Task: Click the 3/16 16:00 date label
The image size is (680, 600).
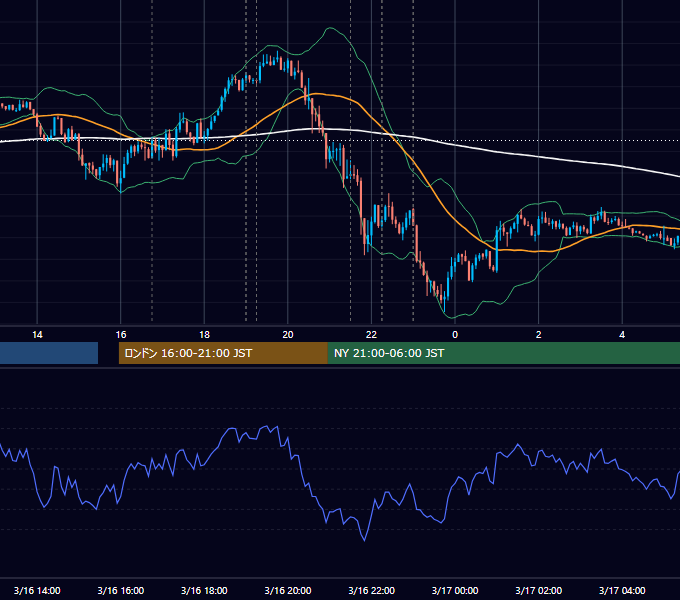Action: pos(121,590)
